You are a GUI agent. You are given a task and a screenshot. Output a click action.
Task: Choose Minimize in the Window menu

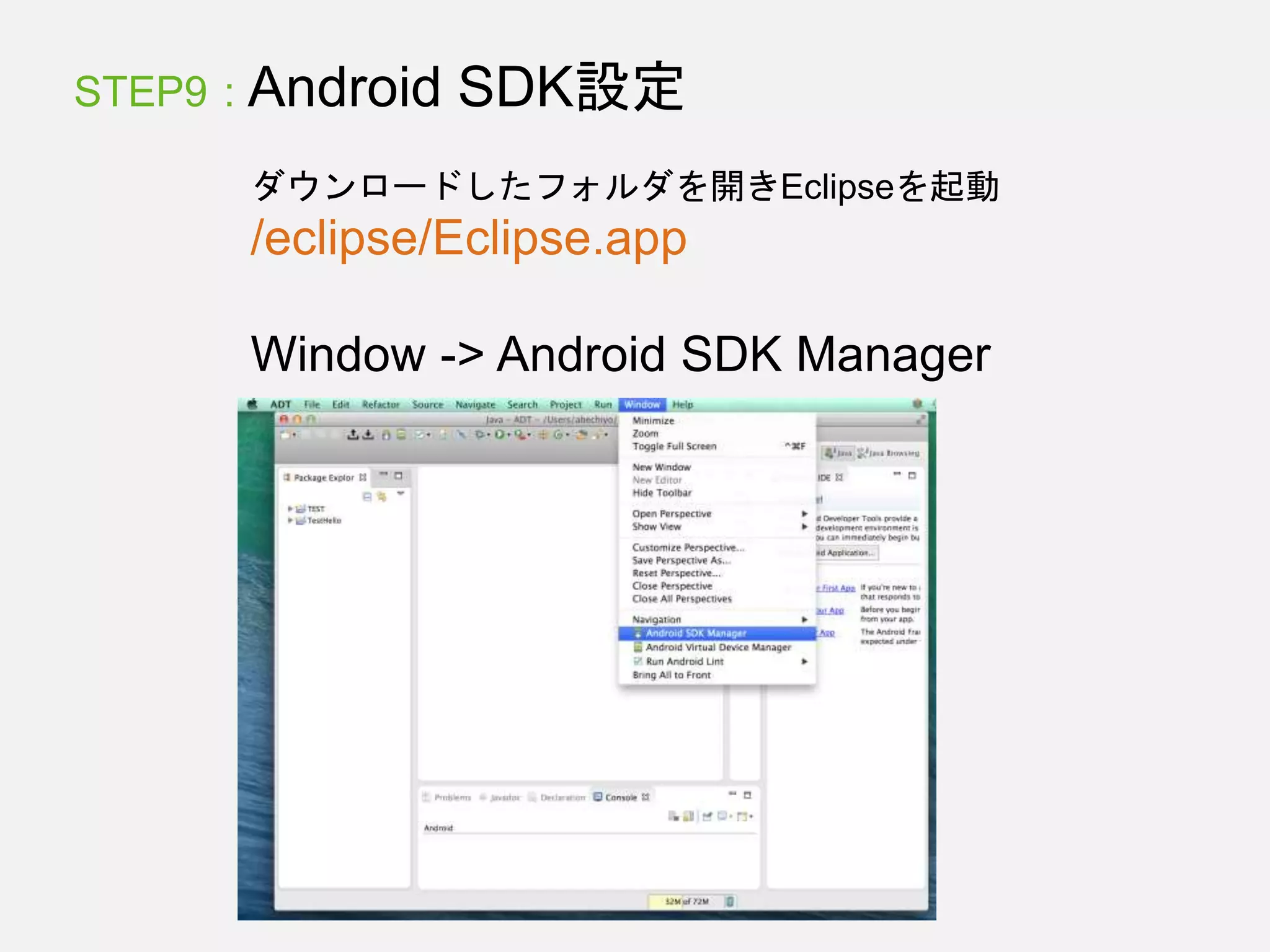(717, 421)
